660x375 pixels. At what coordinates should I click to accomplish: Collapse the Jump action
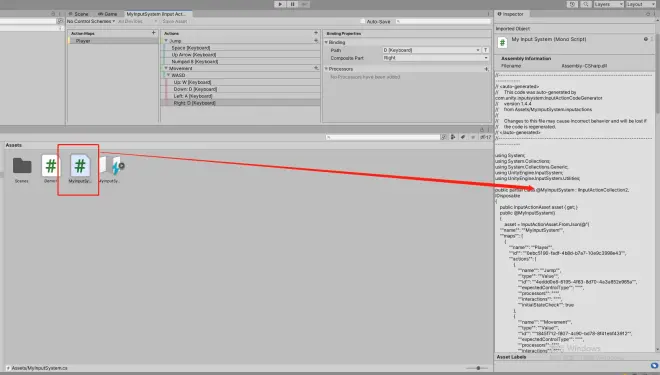166,41
